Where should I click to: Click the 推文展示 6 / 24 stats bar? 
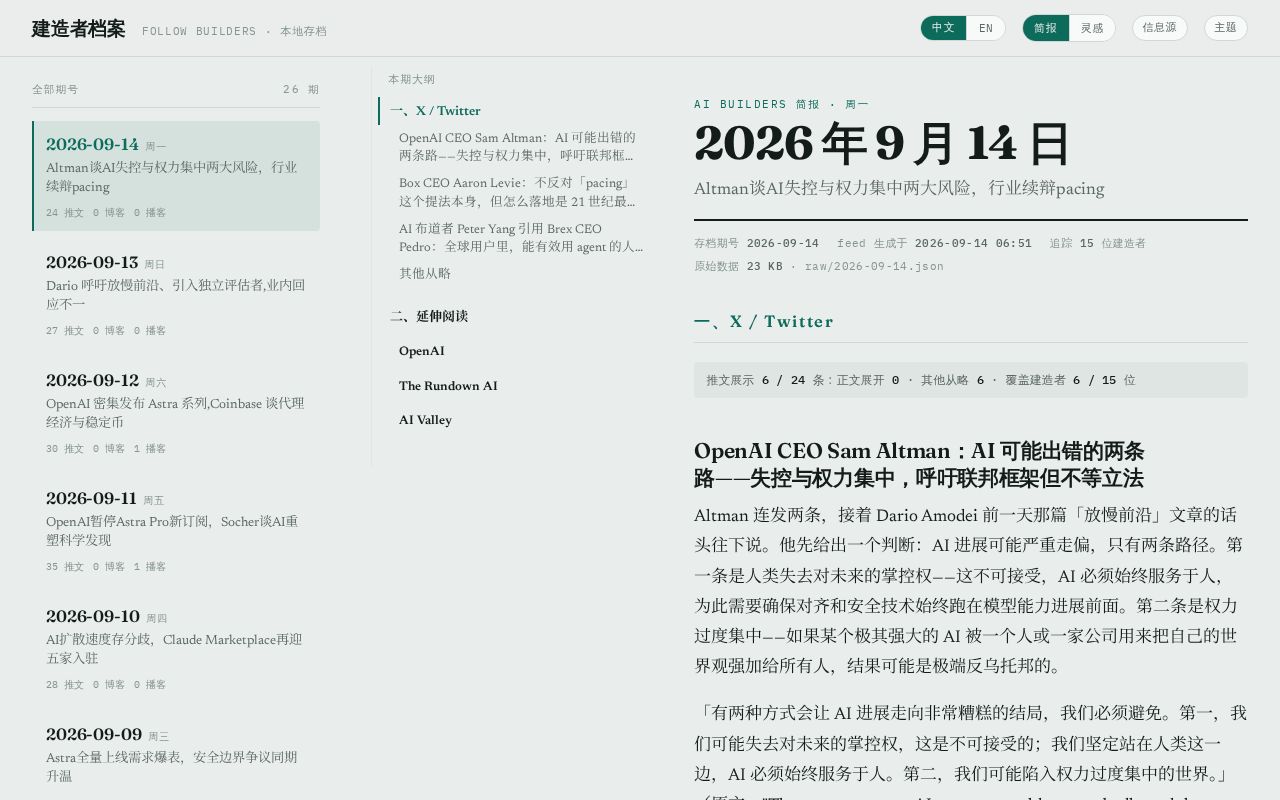point(971,380)
